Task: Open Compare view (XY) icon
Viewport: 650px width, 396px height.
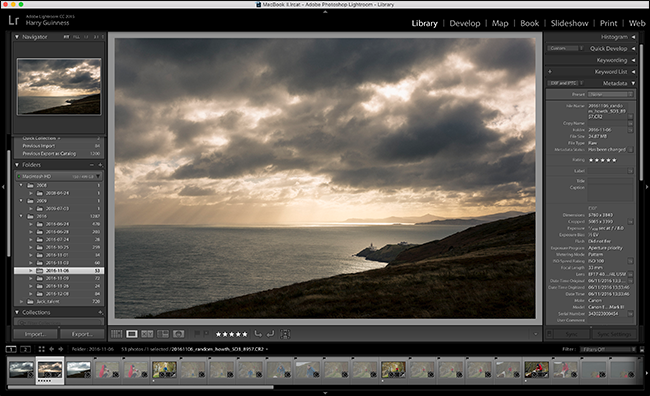Action: (x=147, y=334)
